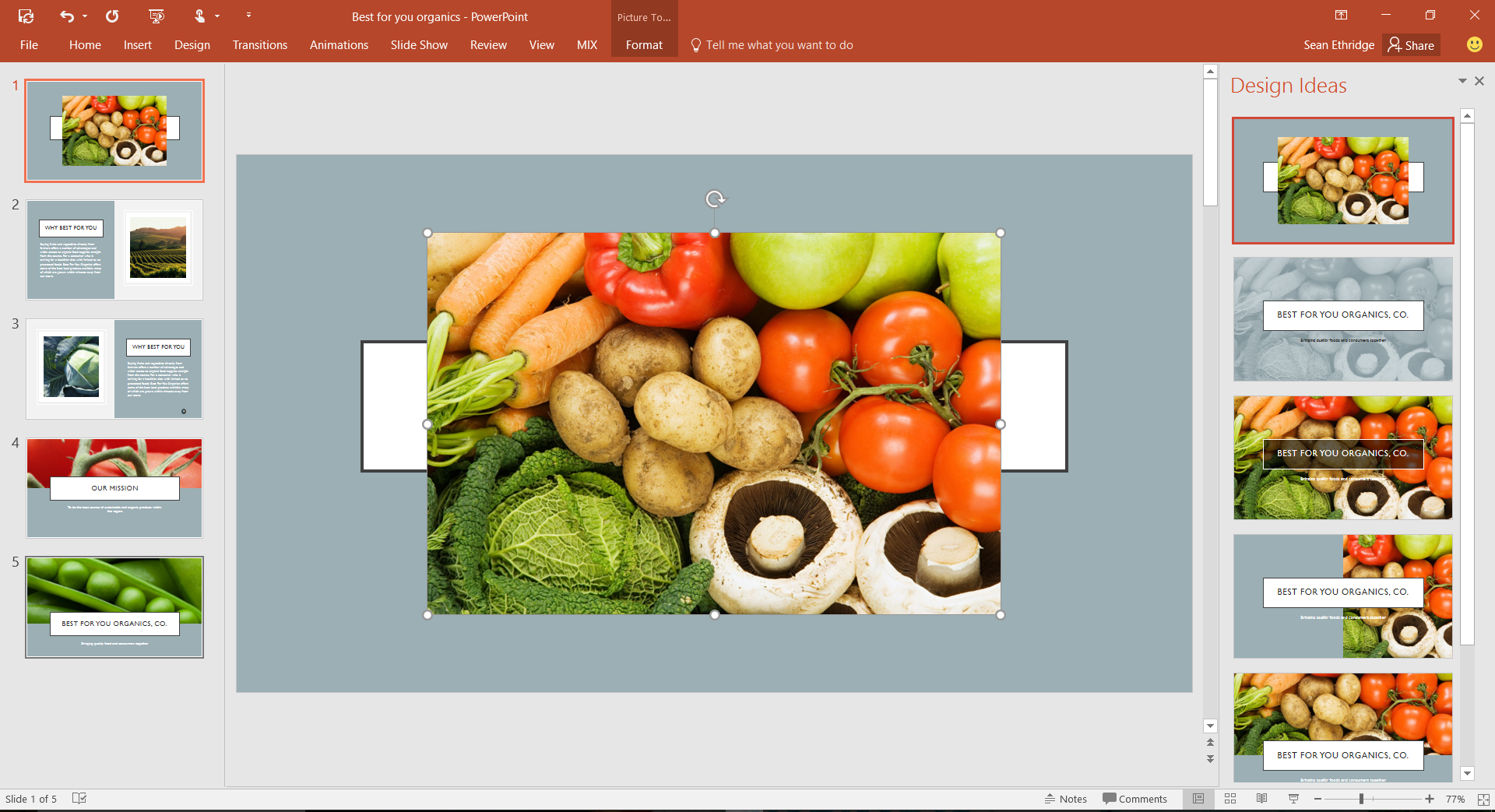Click the 77% zoom level
The image size is (1495, 812).
(x=1455, y=799)
